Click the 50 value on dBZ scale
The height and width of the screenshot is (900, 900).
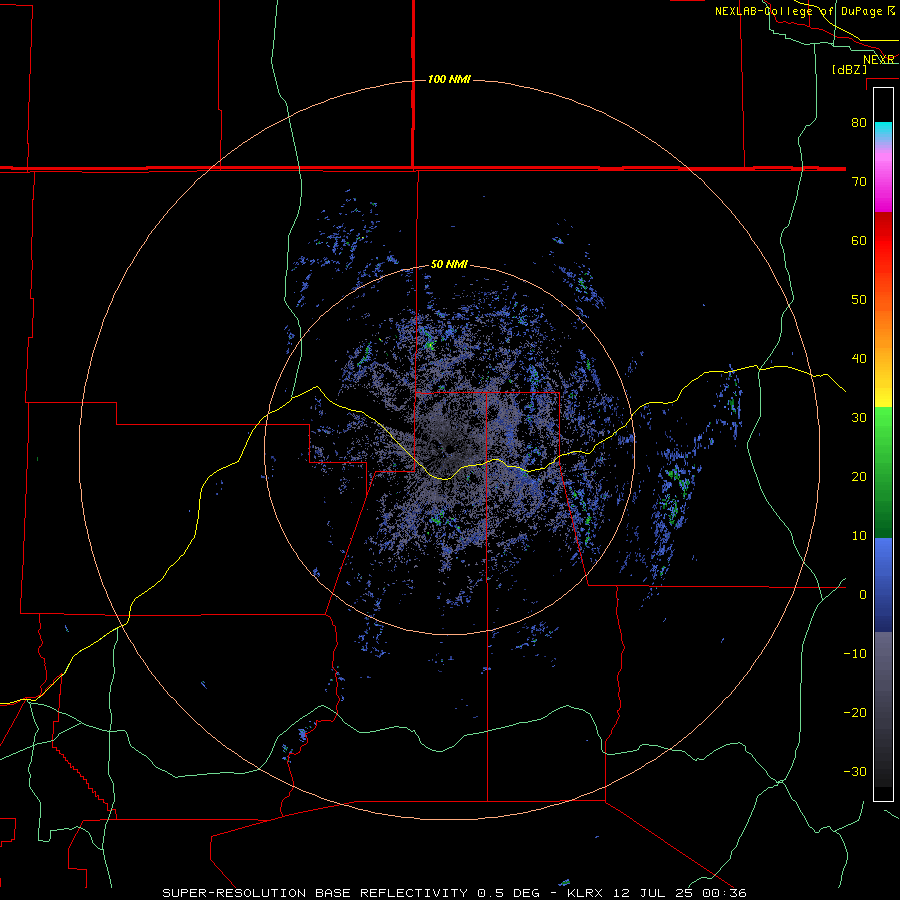pos(859,300)
